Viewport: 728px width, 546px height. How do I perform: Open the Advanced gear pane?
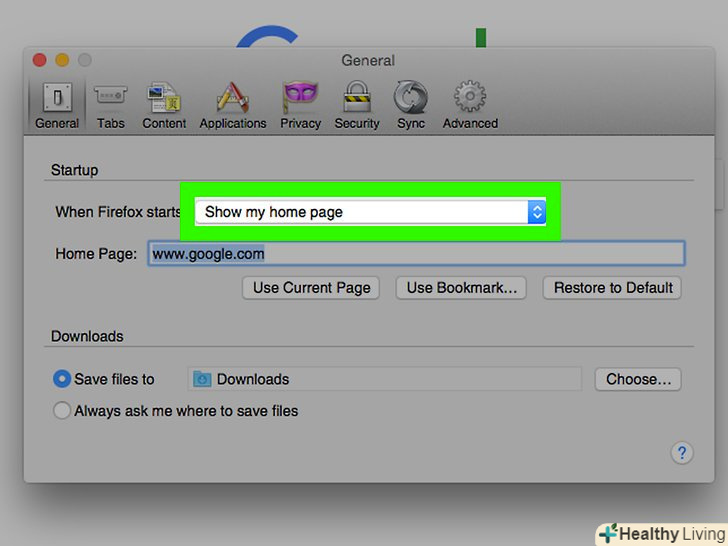click(x=470, y=105)
